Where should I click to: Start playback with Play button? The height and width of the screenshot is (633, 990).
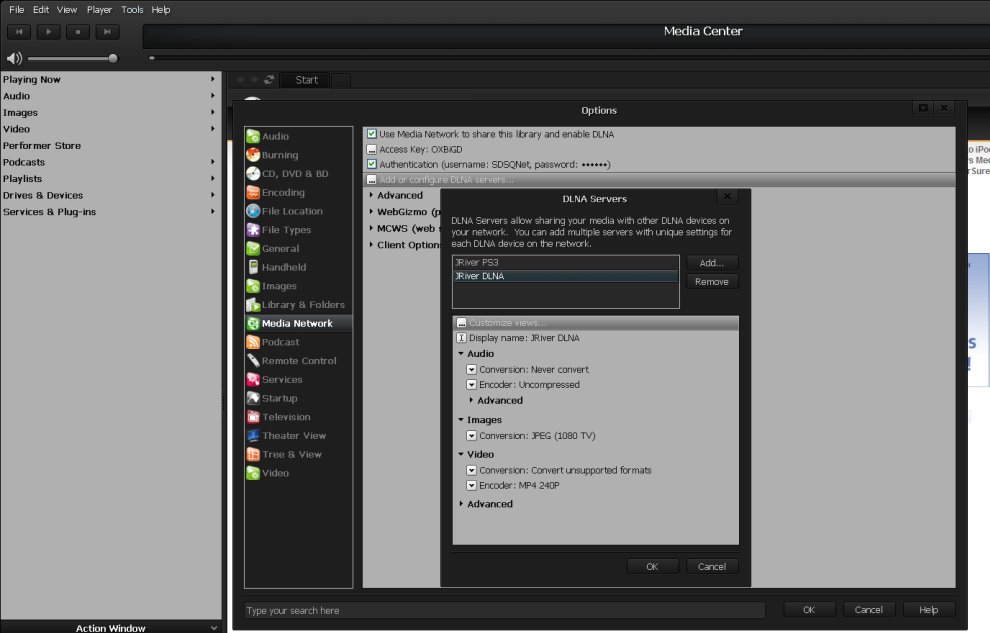tap(49, 32)
